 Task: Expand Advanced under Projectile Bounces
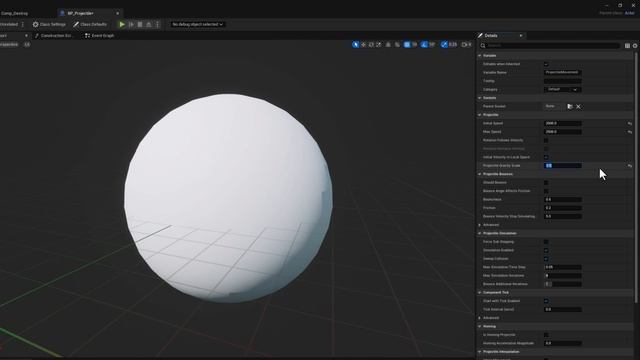coord(480,225)
